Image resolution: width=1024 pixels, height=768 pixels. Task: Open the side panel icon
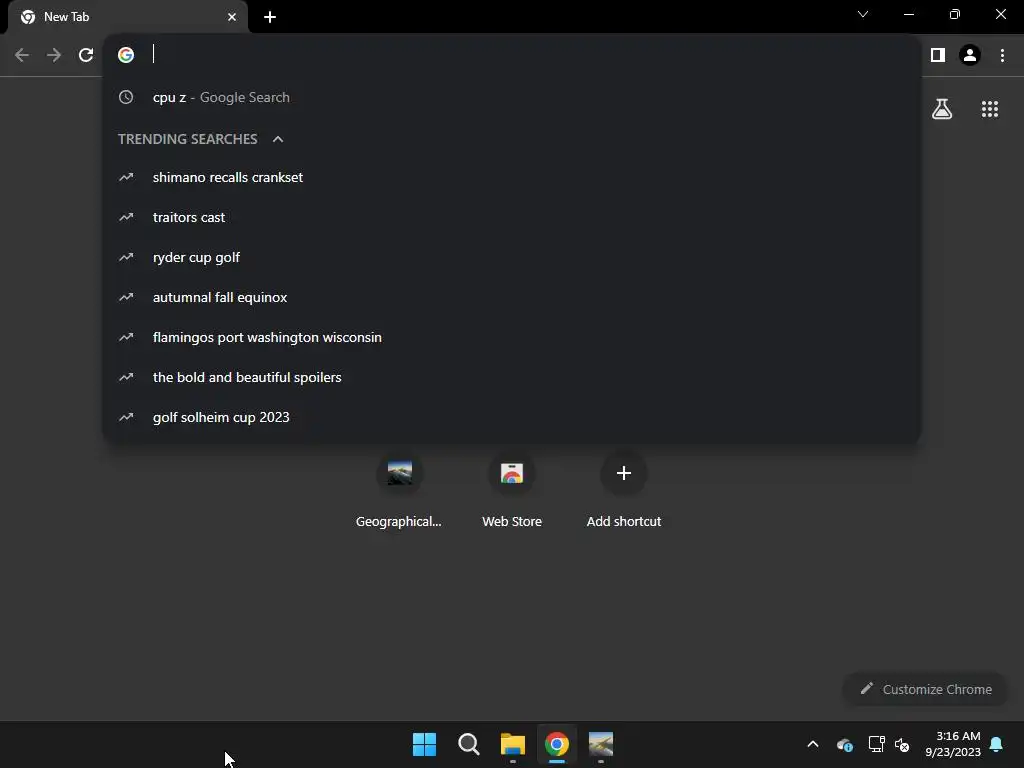point(938,55)
